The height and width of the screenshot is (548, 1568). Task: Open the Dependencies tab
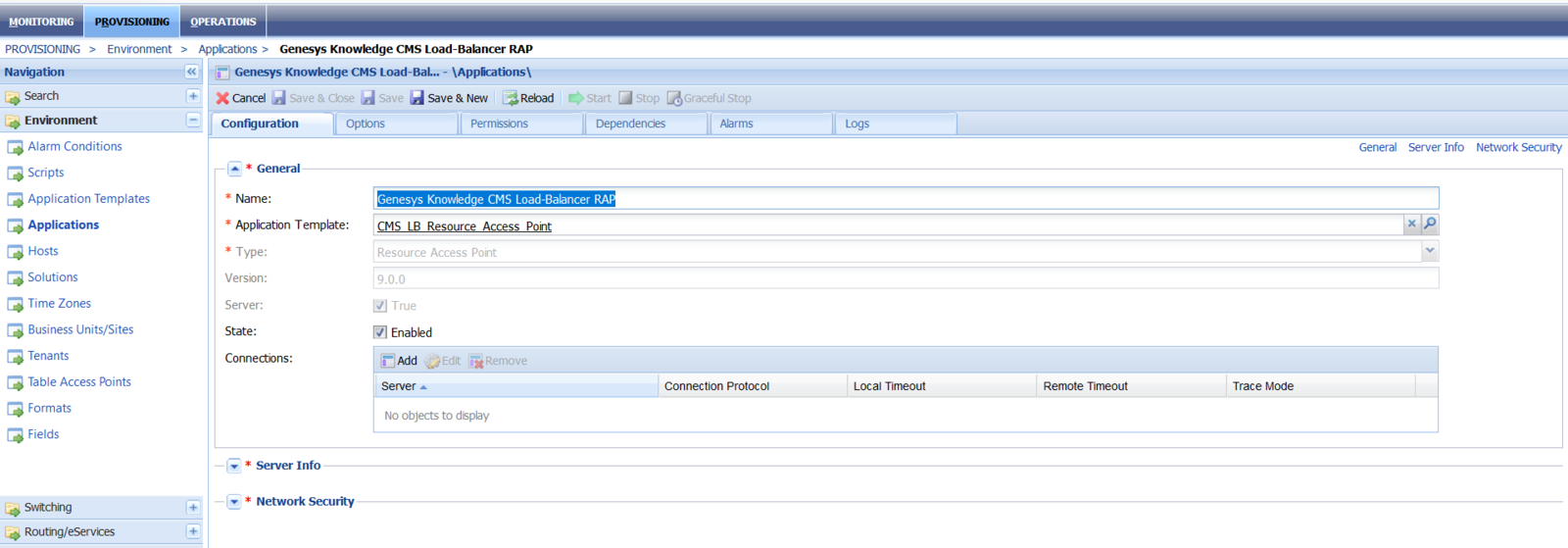click(647, 124)
